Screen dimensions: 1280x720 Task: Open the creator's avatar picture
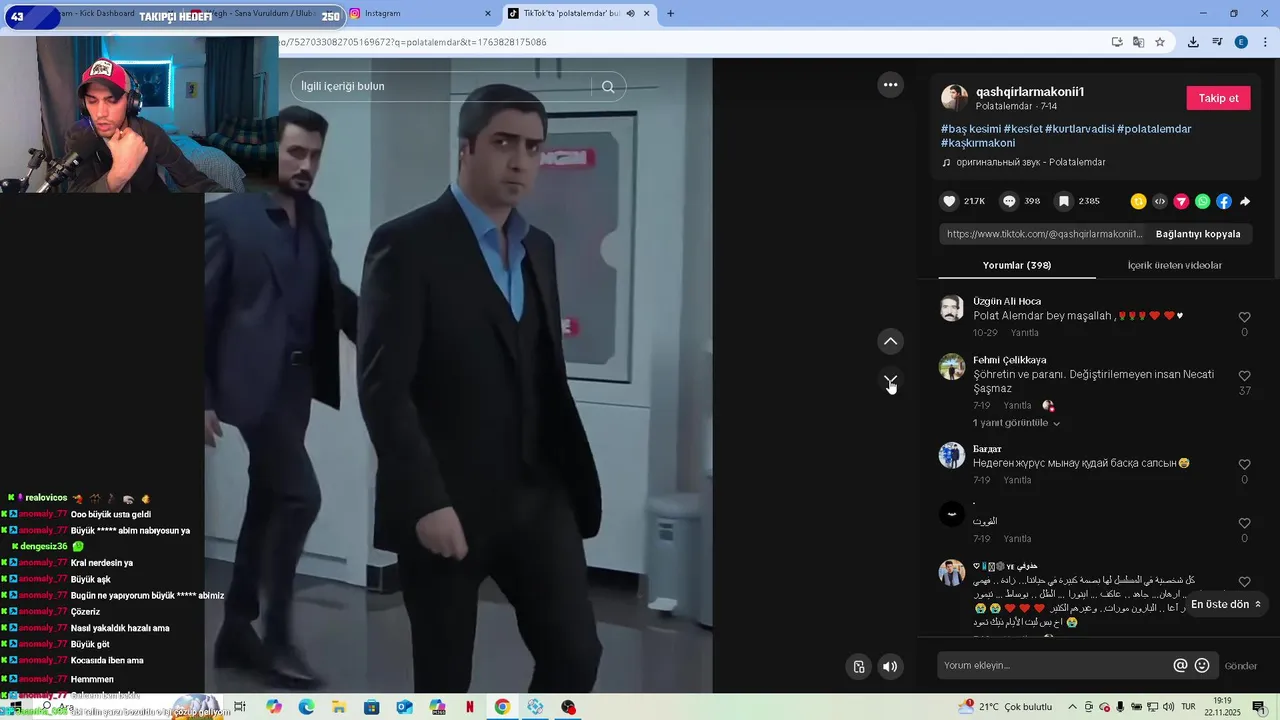954,98
